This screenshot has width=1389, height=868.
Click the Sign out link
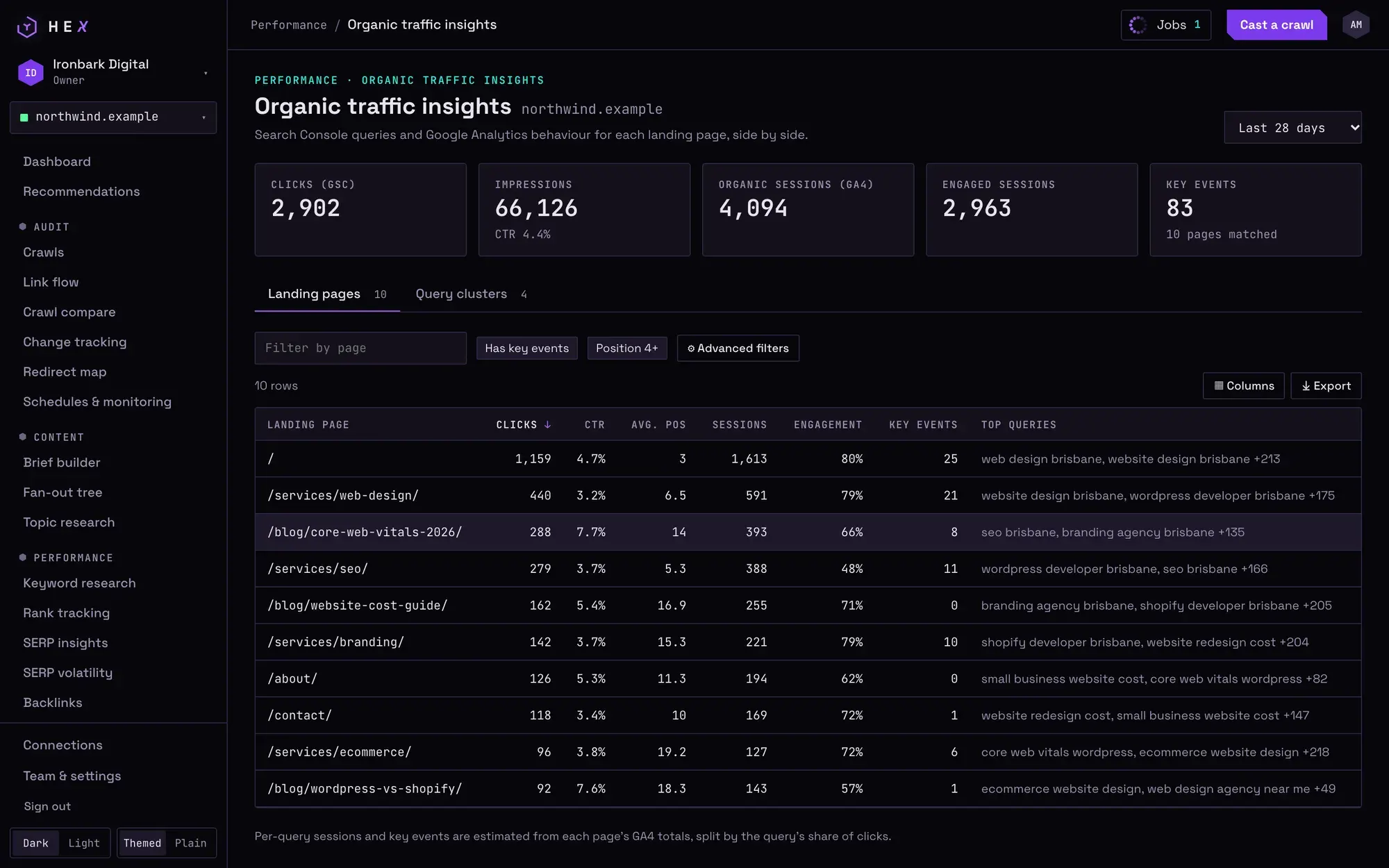pyautogui.click(x=47, y=806)
